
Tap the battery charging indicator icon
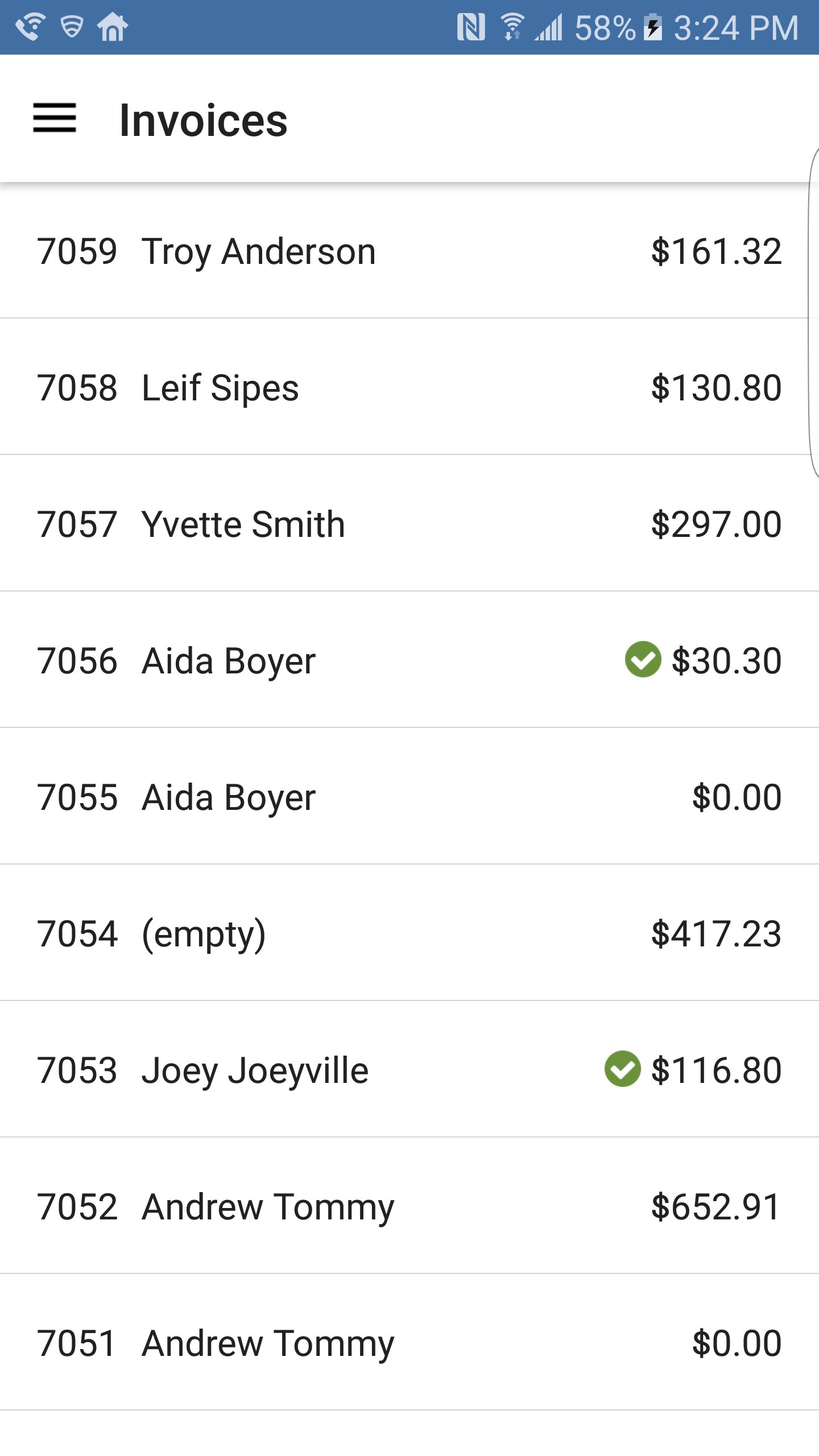(653, 27)
